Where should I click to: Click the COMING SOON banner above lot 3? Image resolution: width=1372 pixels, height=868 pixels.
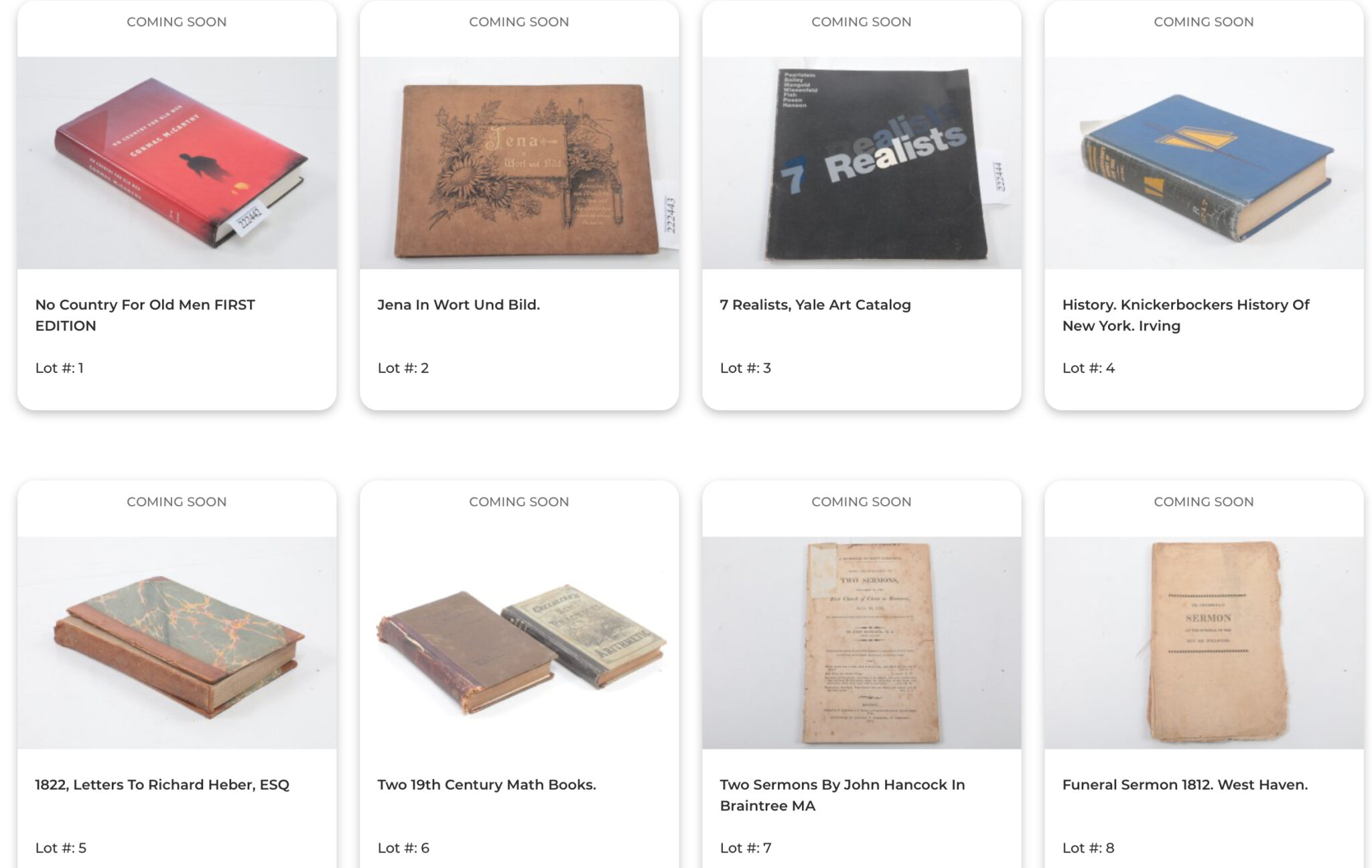pyautogui.click(x=862, y=22)
